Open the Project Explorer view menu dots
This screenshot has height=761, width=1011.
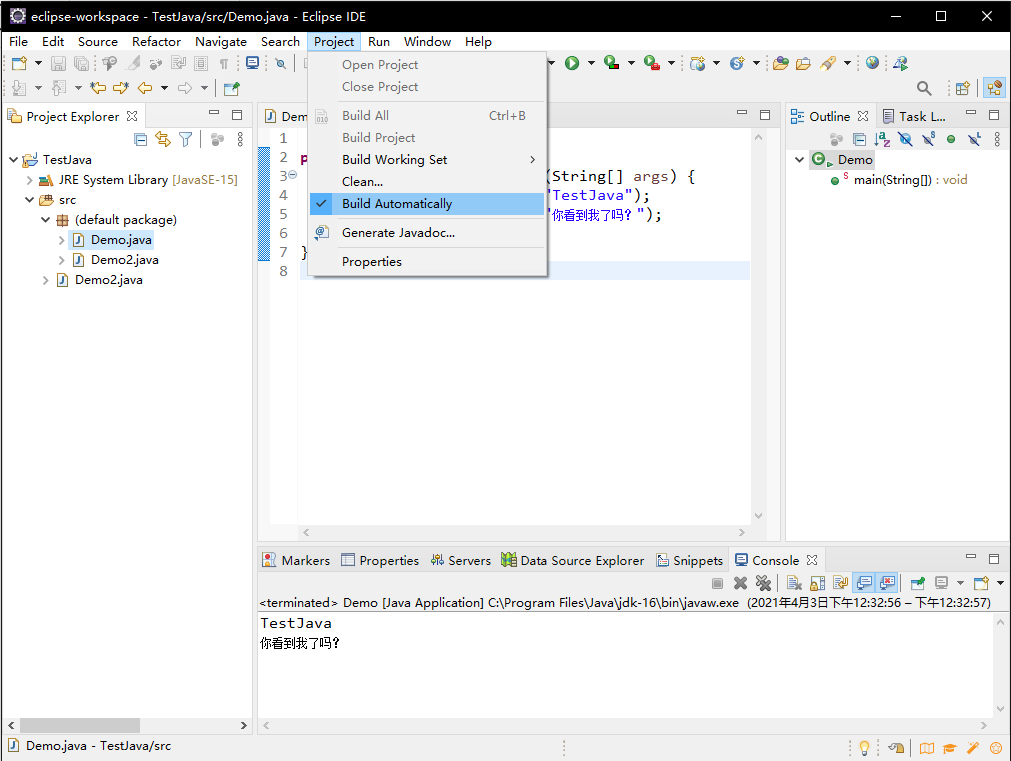click(x=240, y=139)
